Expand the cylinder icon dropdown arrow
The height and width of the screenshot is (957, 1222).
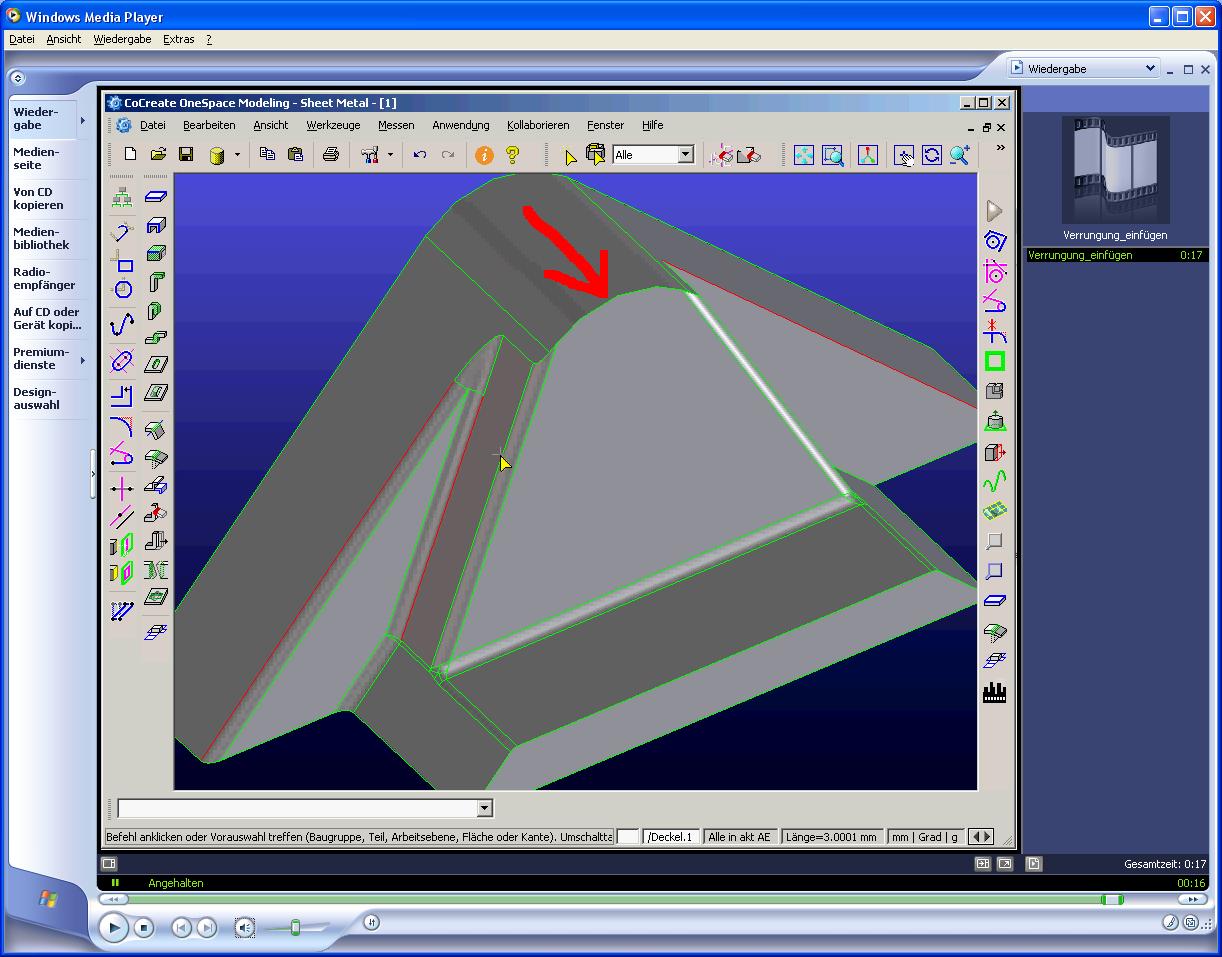tap(237, 155)
